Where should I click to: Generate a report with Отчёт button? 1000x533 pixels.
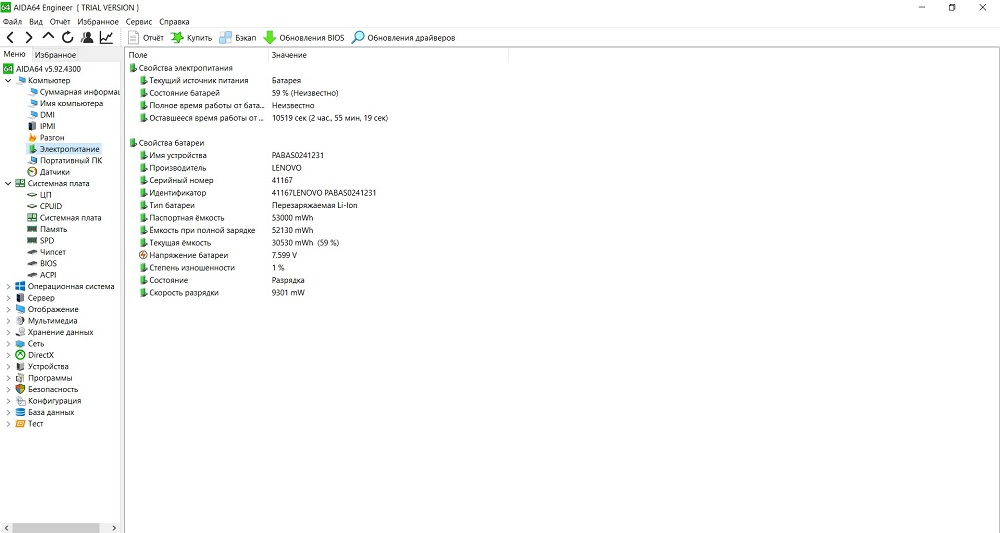[x=145, y=38]
